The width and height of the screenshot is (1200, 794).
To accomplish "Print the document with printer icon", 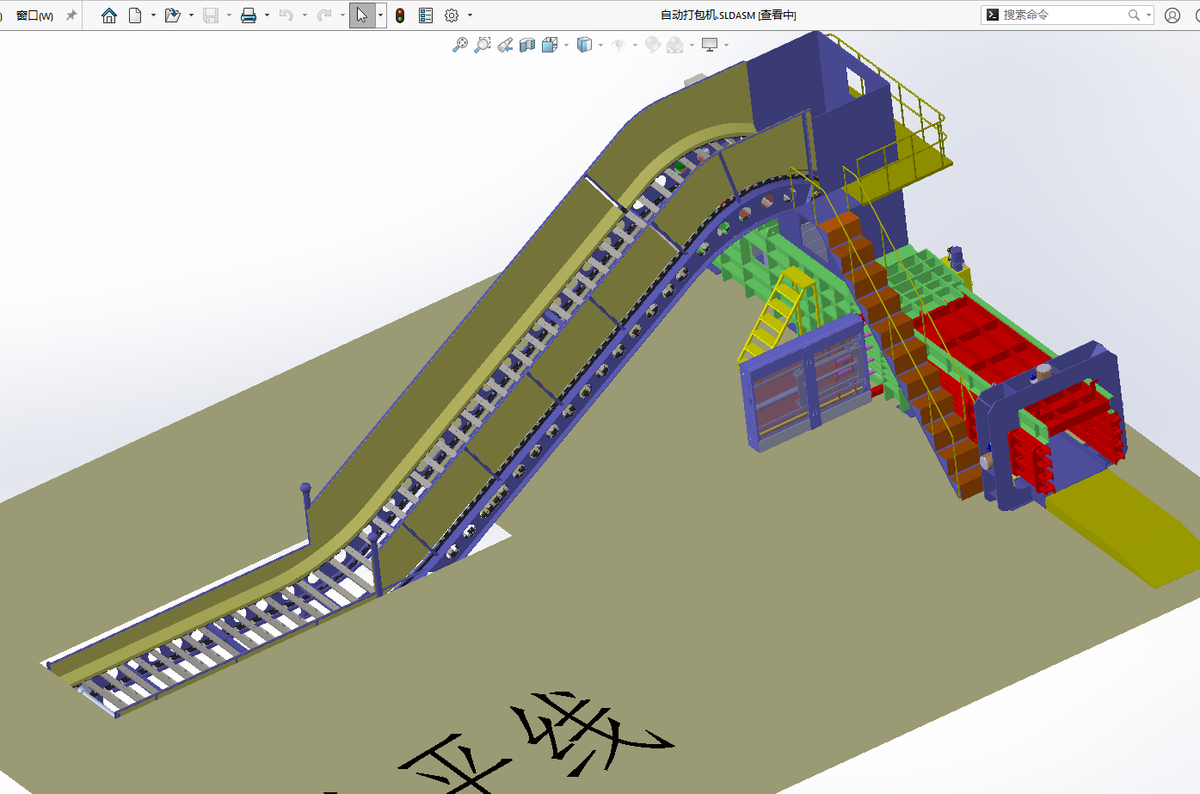I will coord(249,15).
